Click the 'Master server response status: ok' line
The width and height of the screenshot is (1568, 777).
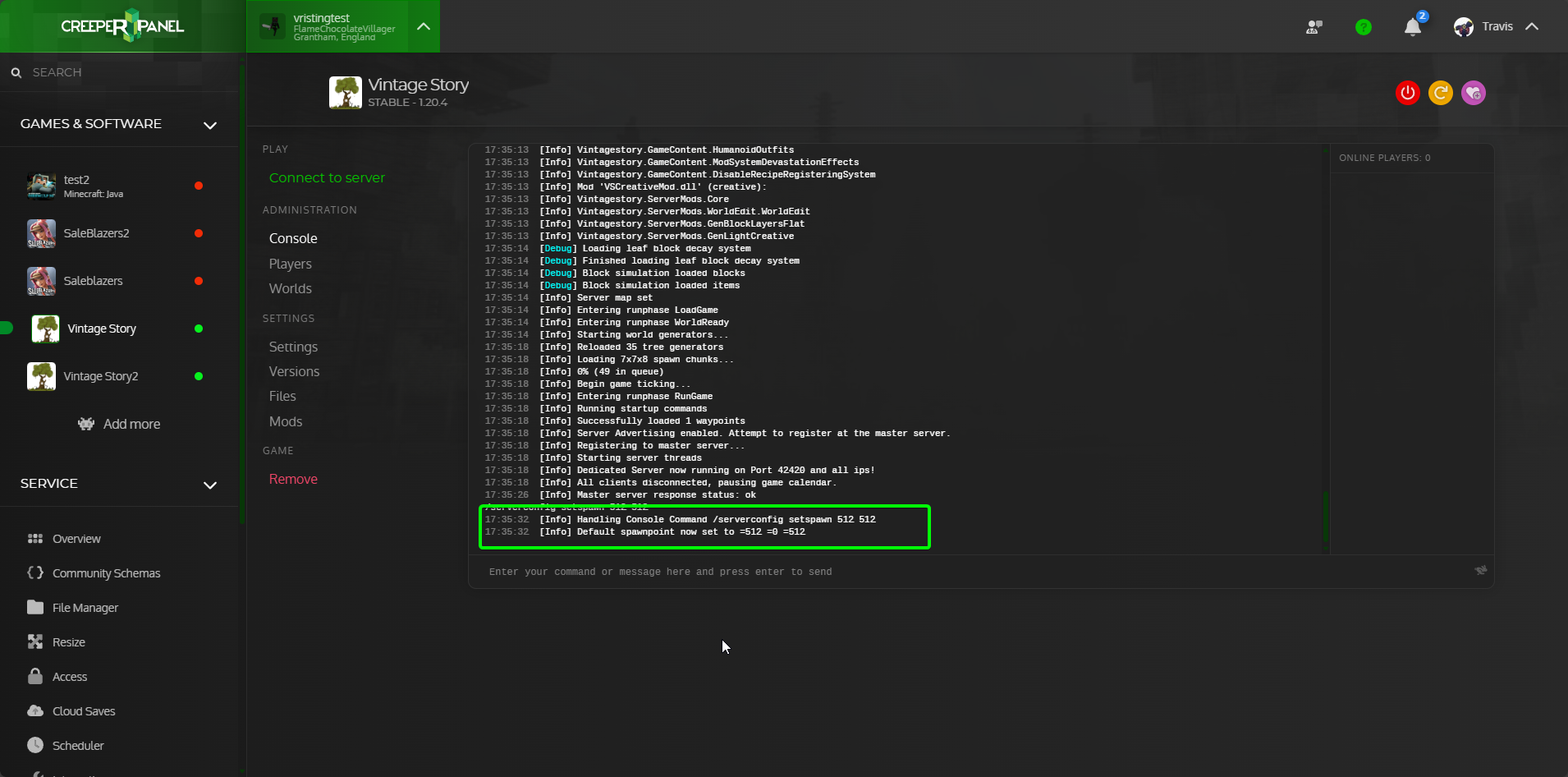(620, 495)
